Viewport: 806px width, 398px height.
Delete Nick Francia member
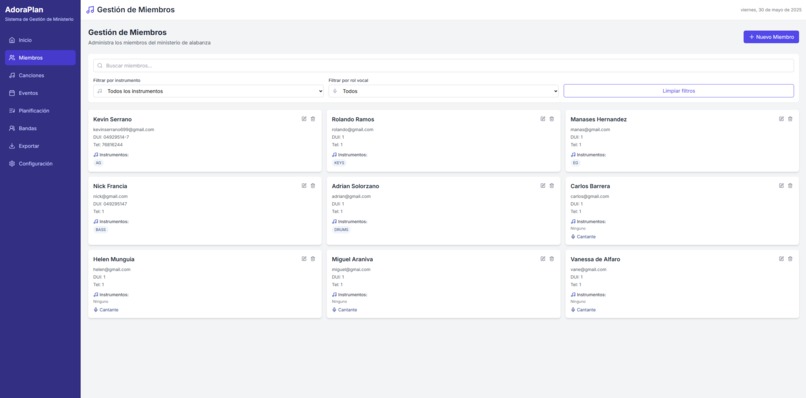(313, 186)
